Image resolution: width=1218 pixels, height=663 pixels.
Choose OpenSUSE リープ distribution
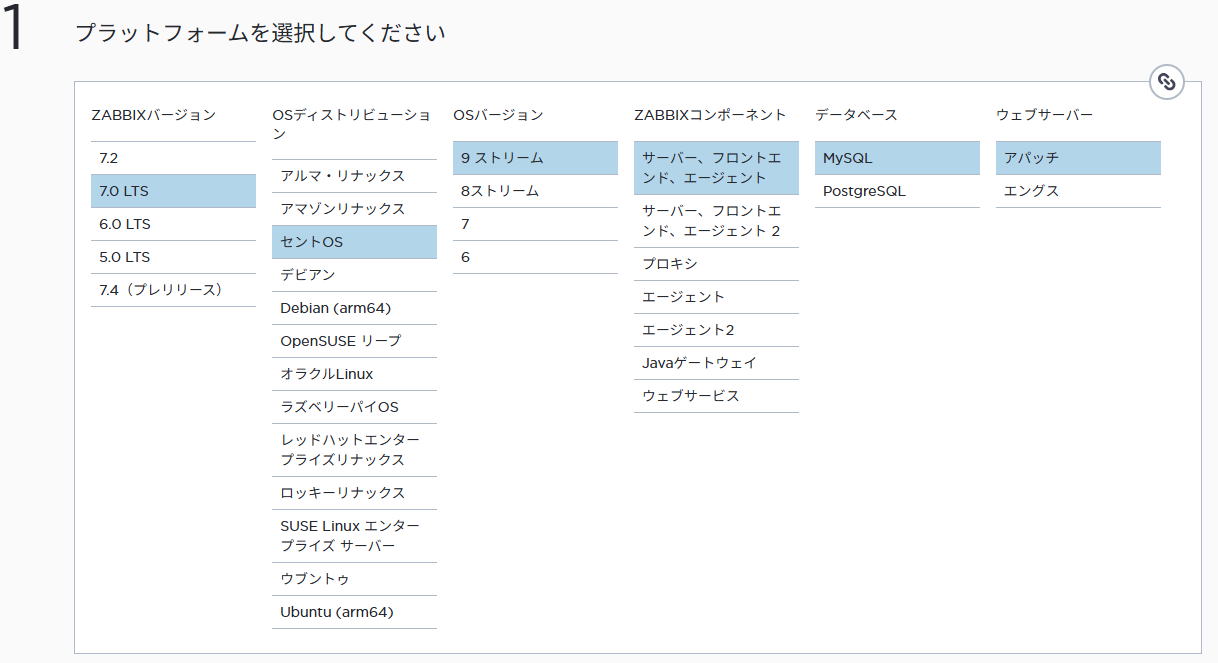(354, 341)
